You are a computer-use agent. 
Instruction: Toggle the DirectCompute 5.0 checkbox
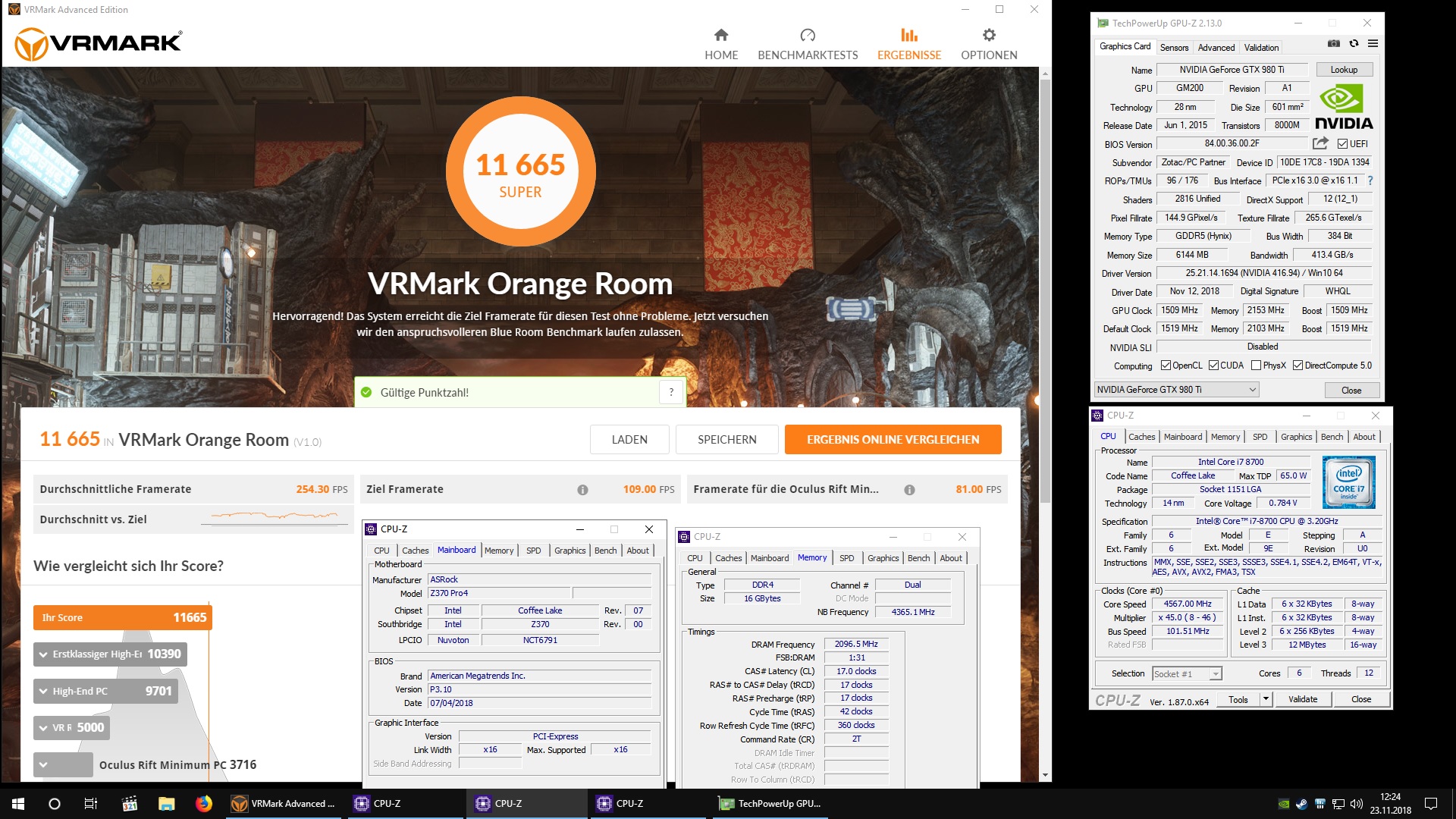[1298, 366]
